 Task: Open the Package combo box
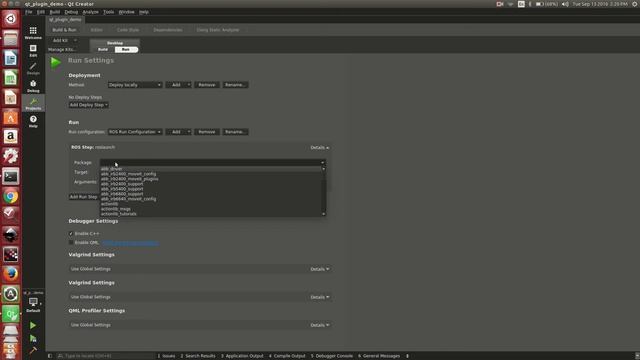coord(213,162)
